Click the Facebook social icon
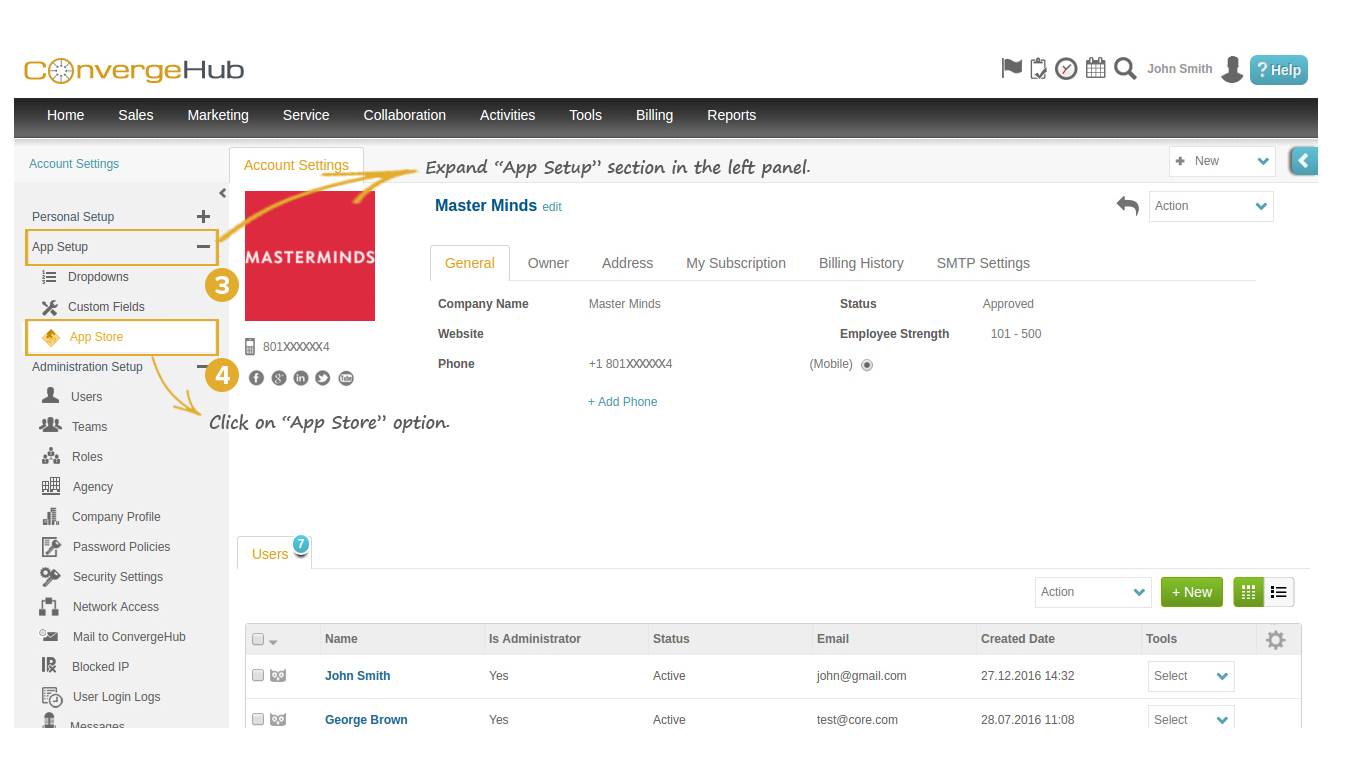Image resolution: width=1349 pixels, height=770 pixels. [256, 378]
